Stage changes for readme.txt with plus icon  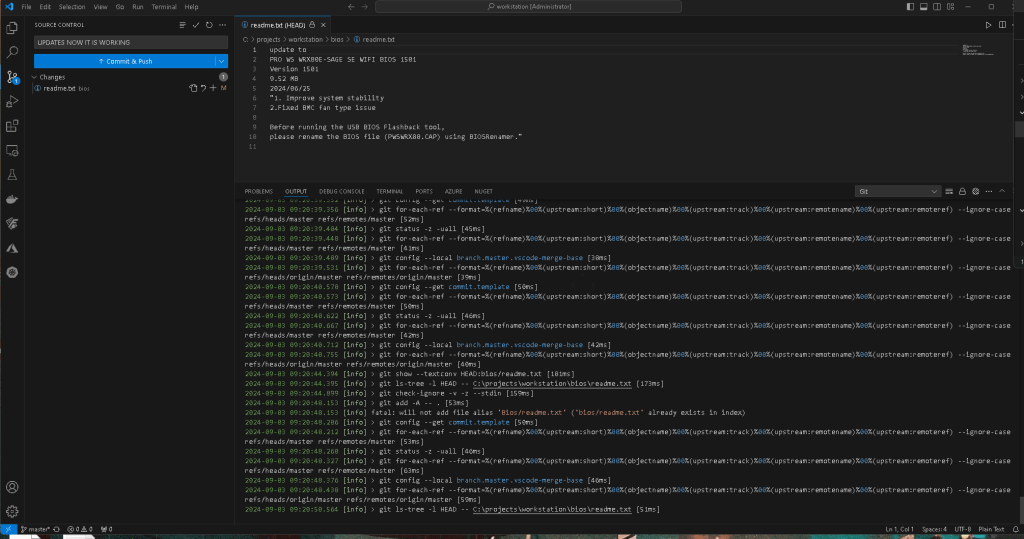213,88
